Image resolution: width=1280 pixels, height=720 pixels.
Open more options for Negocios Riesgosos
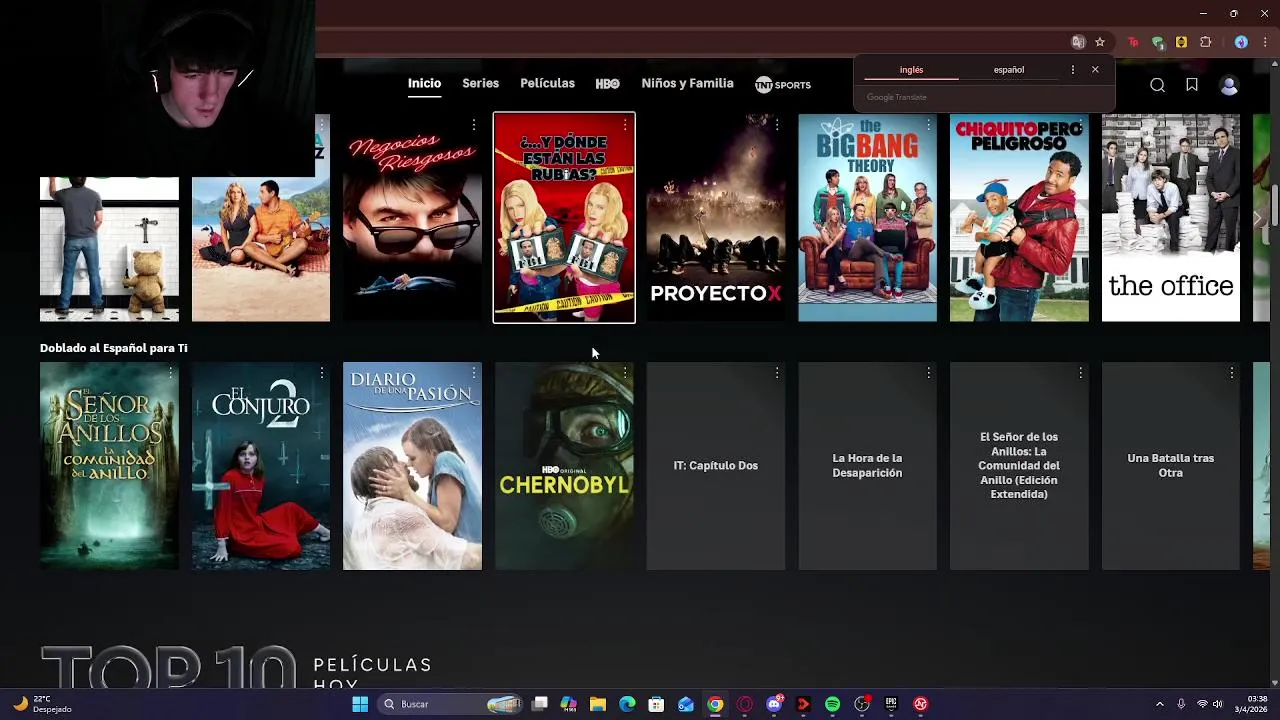473,125
